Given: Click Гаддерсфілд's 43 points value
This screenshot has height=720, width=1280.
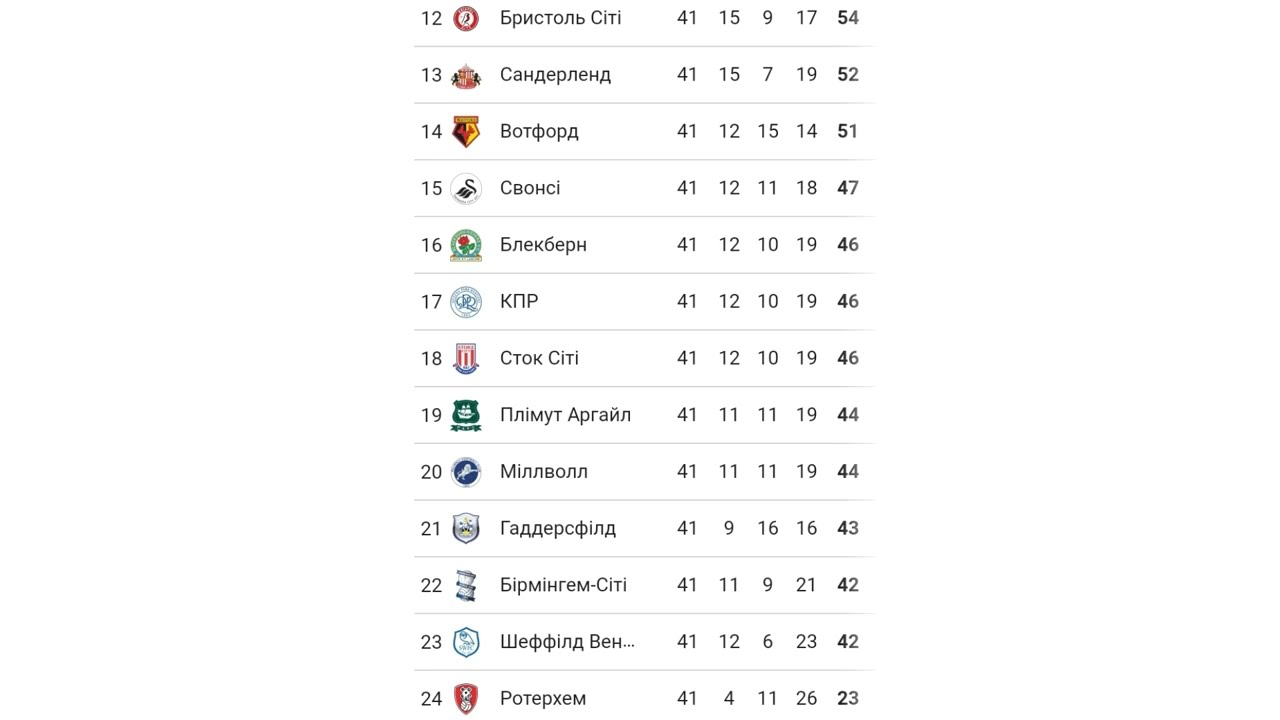Looking at the screenshot, I should pyautogui.click(x=847, y=528).
